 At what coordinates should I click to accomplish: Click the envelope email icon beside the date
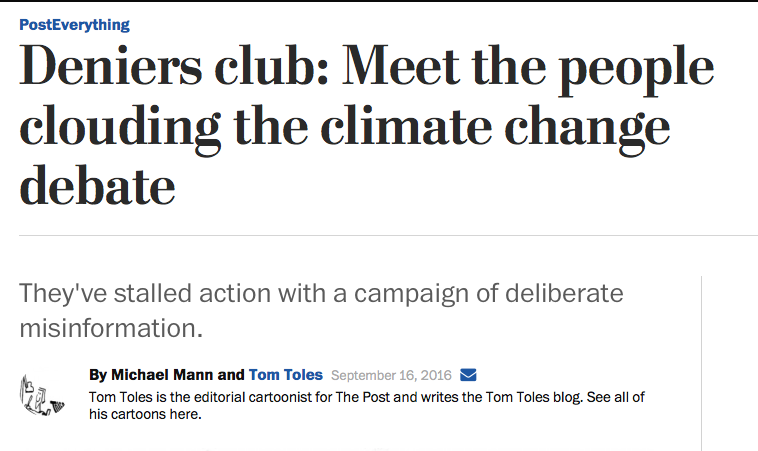click(468, 375)
